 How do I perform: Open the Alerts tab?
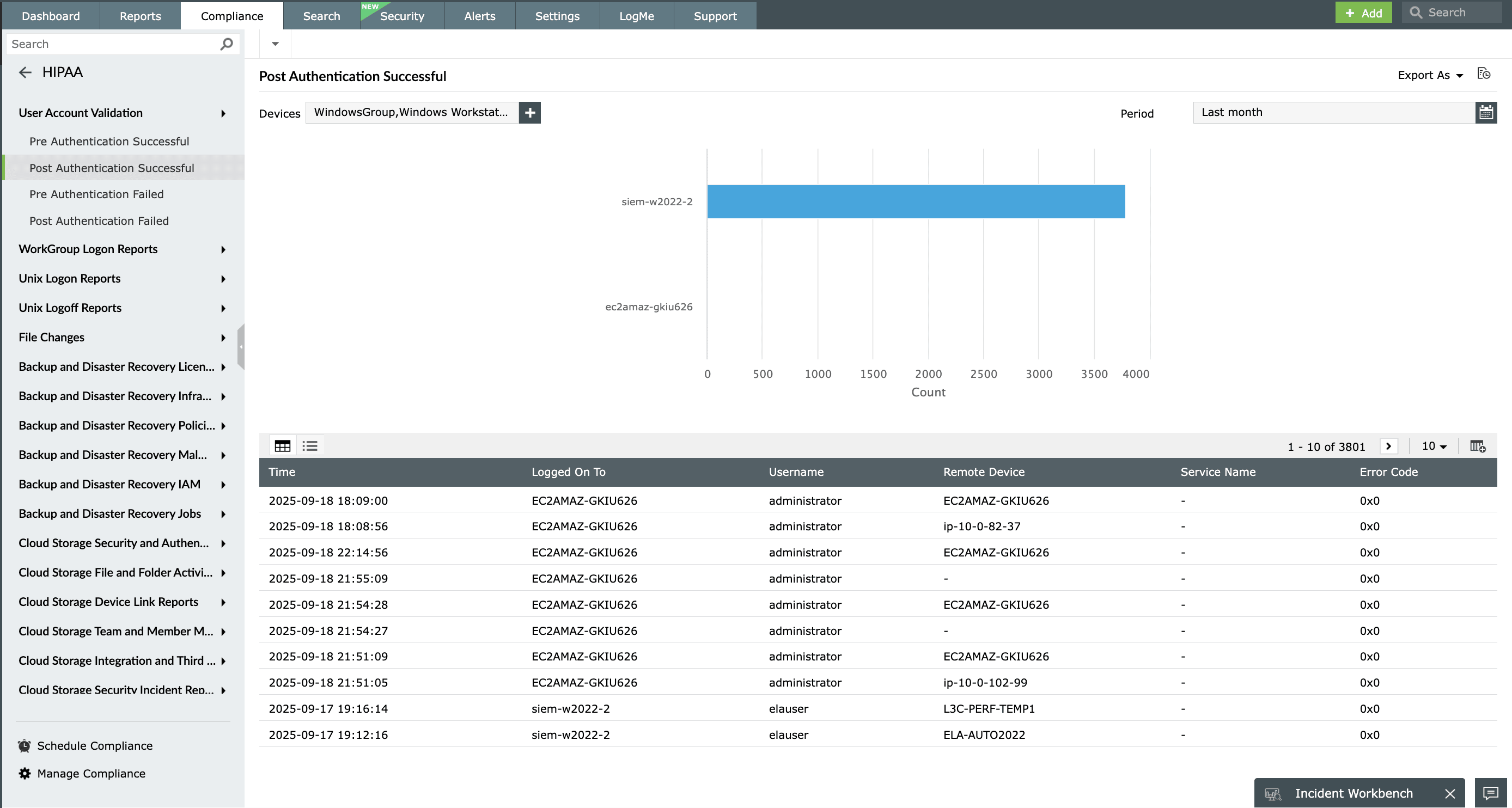(479, 16)
